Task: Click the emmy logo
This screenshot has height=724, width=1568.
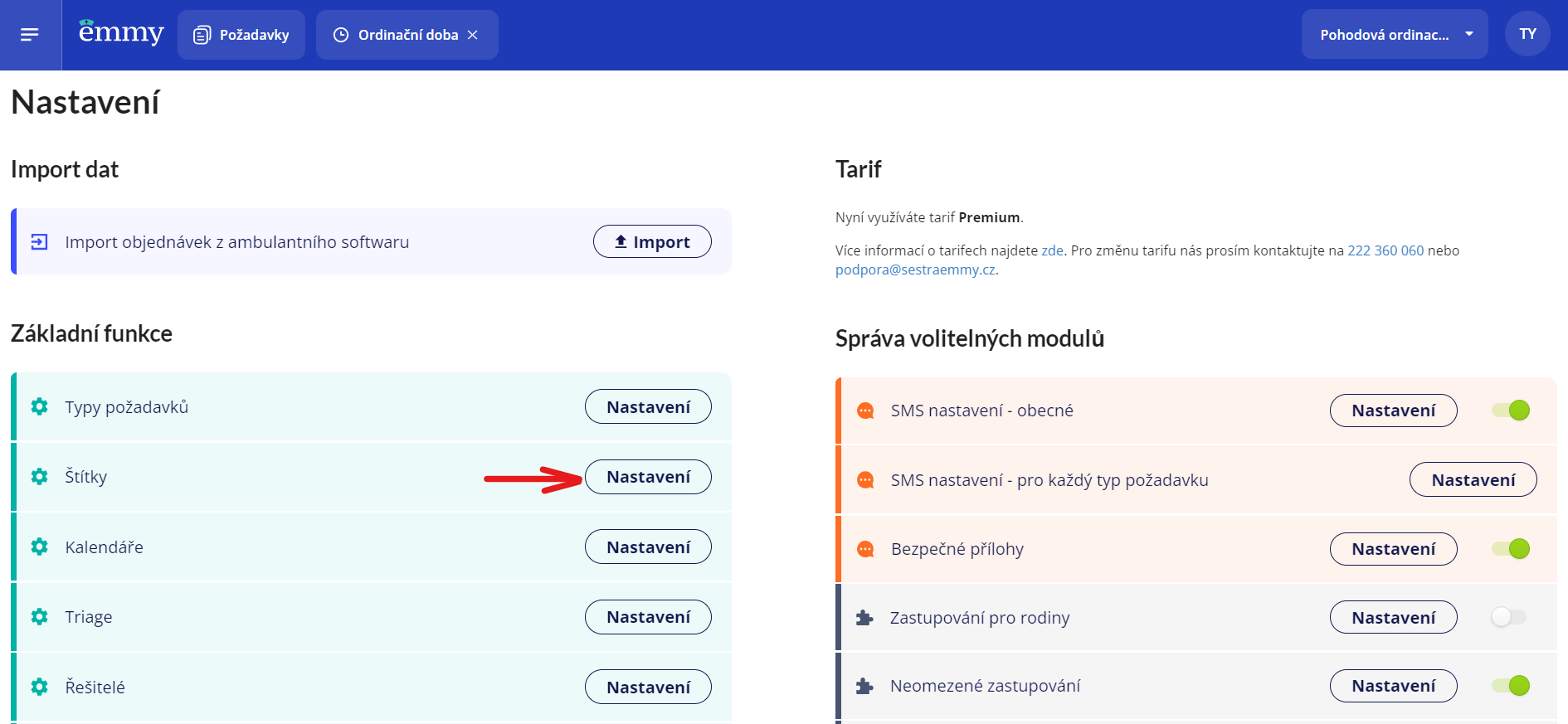Action: [121, 32]
